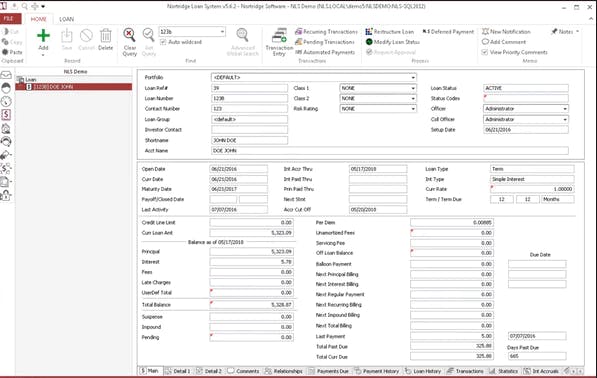Click Modify Loan Status
597x378 pixels.
point(393,42)
